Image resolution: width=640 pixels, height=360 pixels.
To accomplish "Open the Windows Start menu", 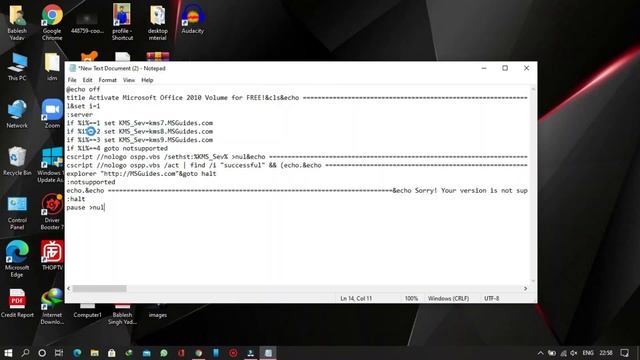I will click(8, 353).
